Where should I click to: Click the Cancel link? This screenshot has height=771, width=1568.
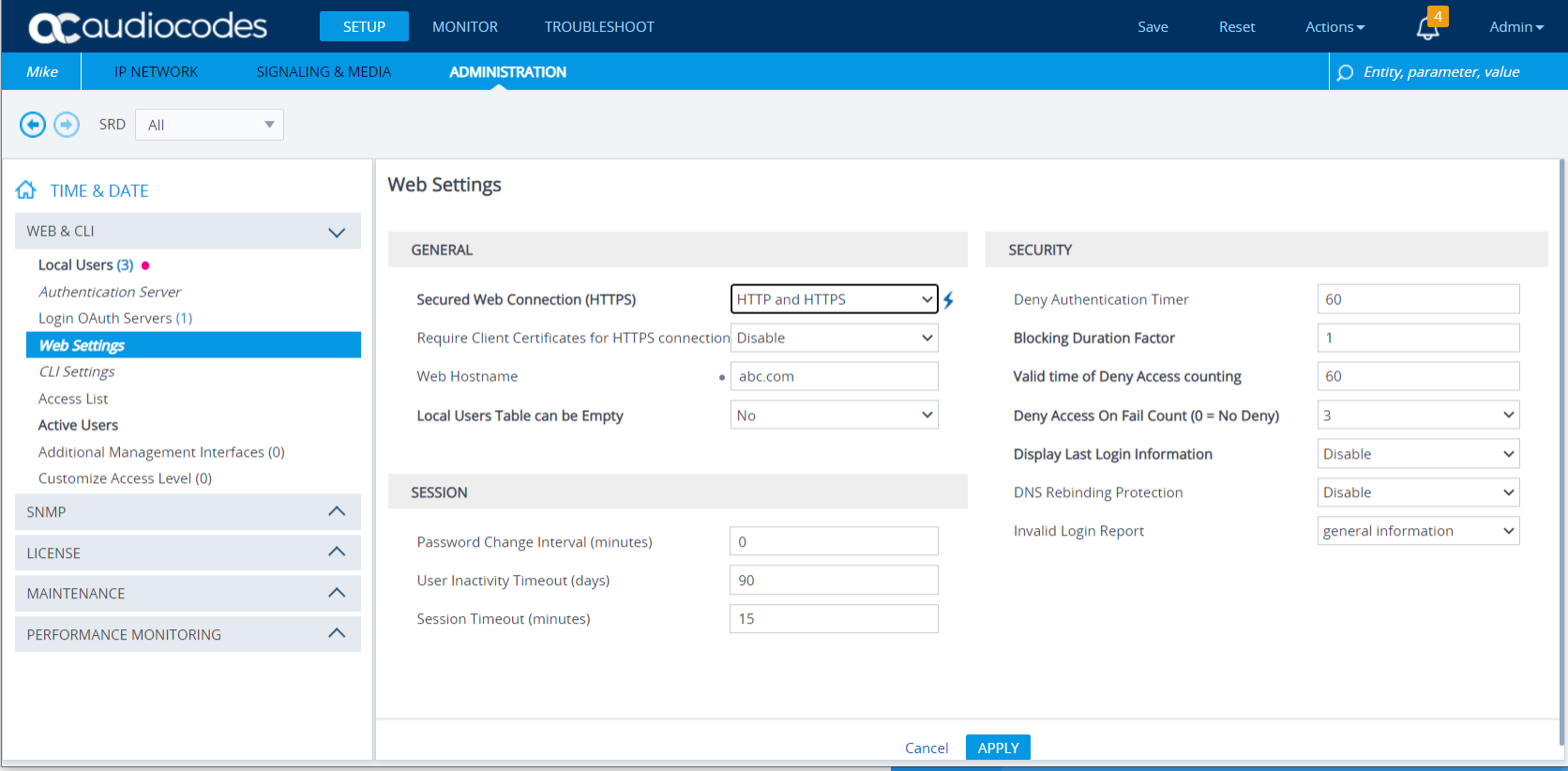tap(926, 748)
